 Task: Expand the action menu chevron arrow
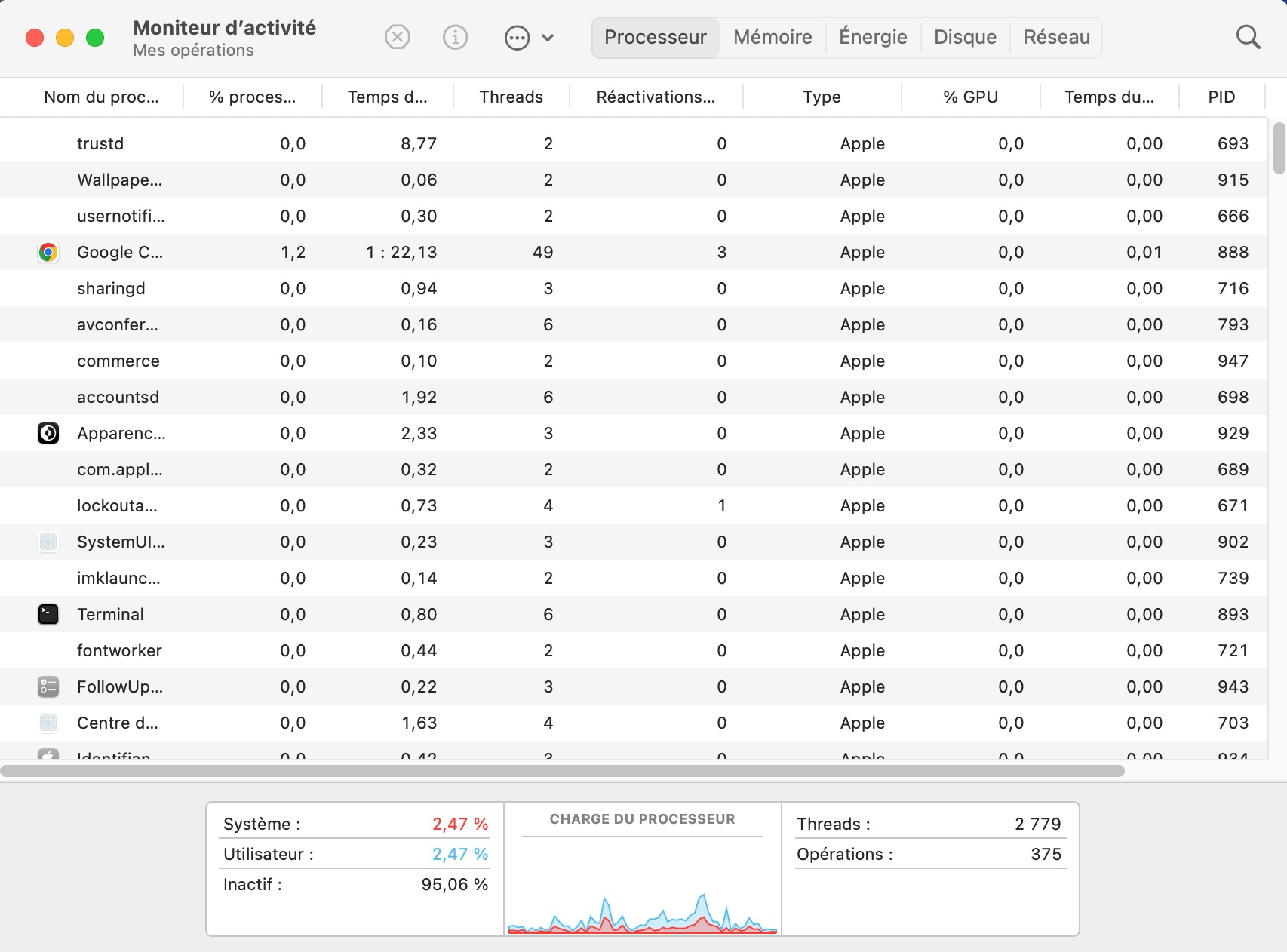coord(548,38)
